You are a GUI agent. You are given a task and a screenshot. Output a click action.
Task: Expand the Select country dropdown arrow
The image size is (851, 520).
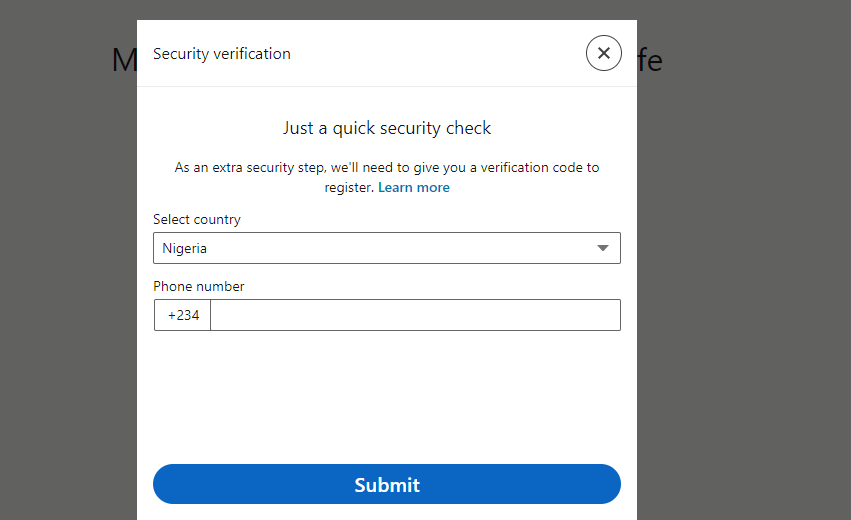[602, 248]
